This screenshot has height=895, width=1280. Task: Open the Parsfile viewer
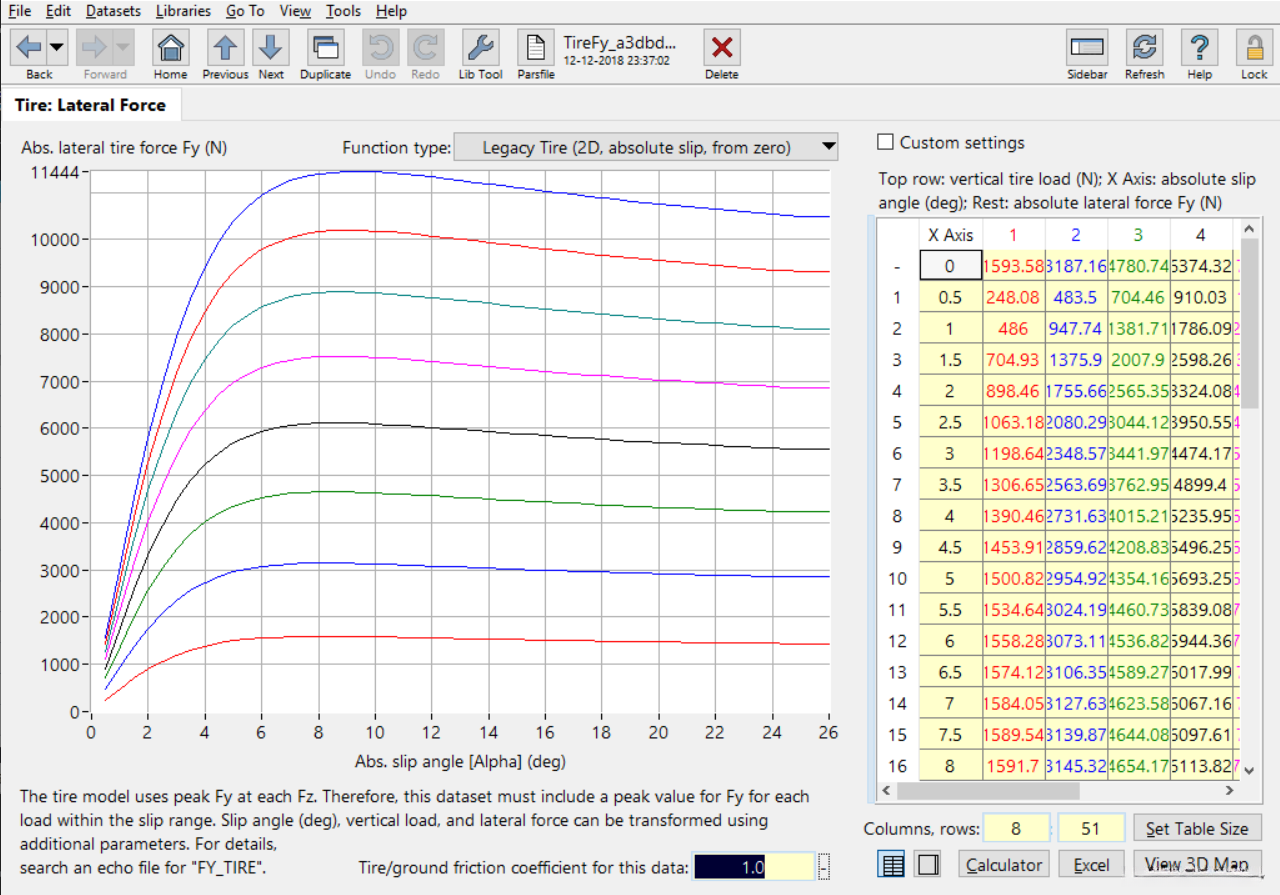[x=536, y=48]
